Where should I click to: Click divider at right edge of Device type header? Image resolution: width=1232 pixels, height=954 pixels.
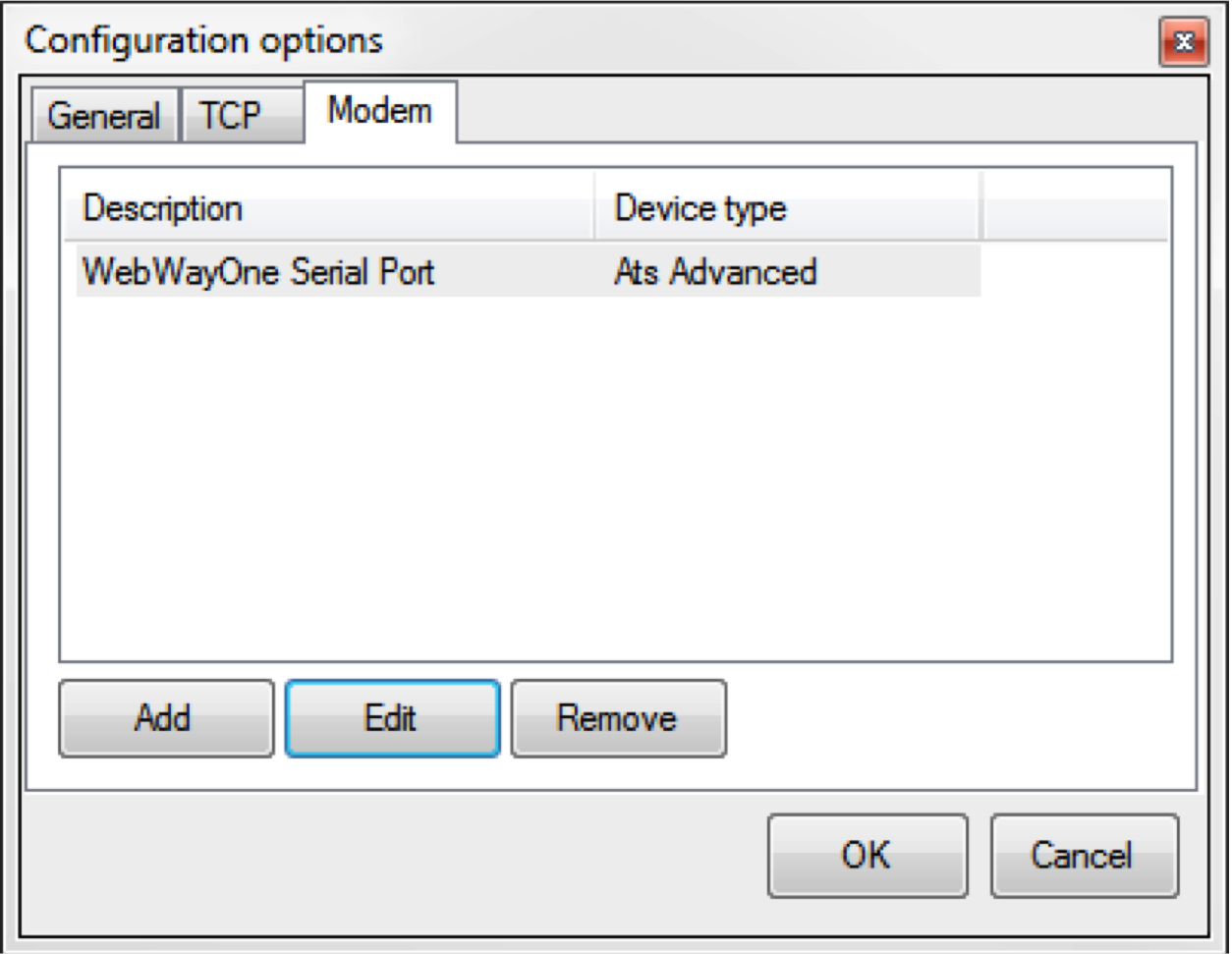pos(980,208)
